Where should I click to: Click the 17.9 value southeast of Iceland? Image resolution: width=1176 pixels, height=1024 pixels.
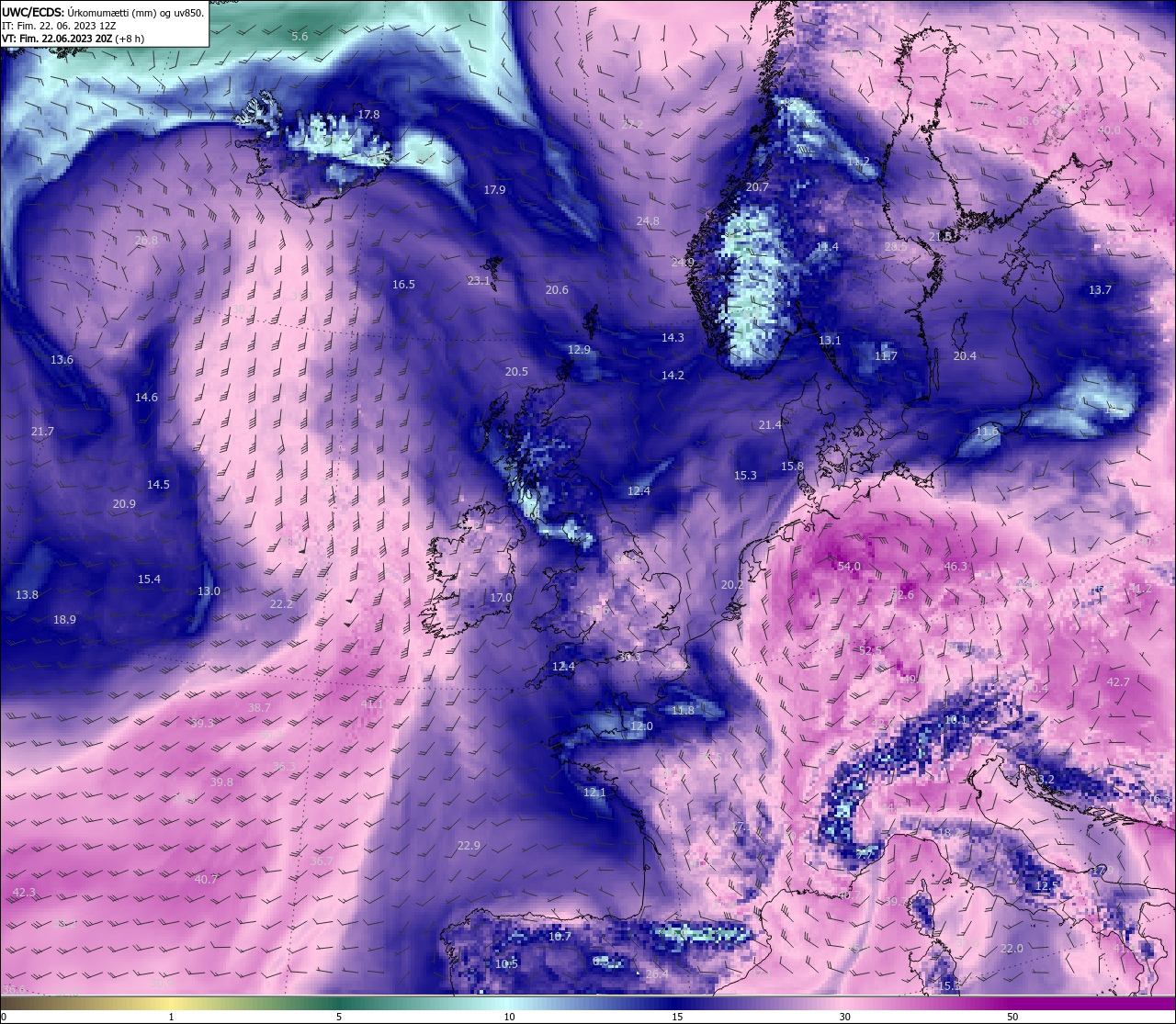(x=494, y=189)
